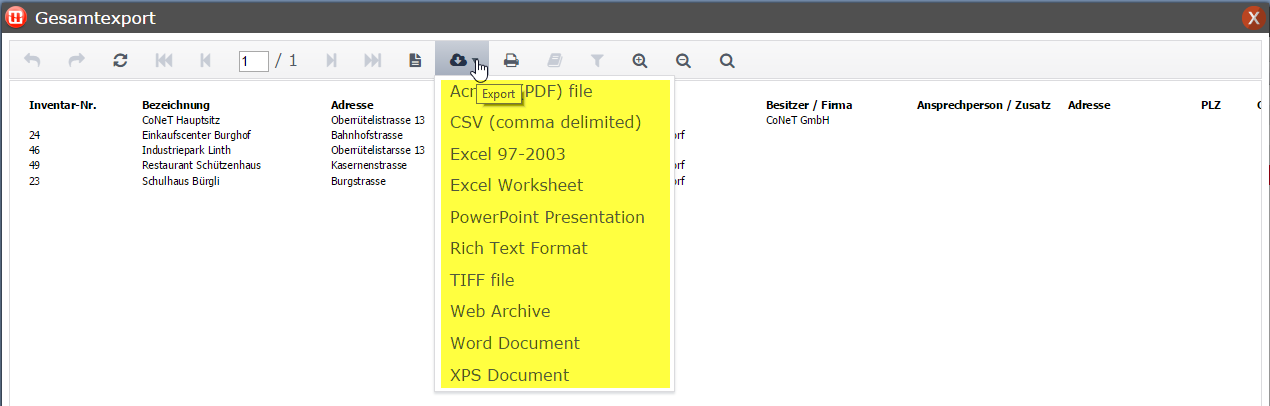Screen dimensions: 1270x406
Task: Export as Word Document
Action: (556, 343)
